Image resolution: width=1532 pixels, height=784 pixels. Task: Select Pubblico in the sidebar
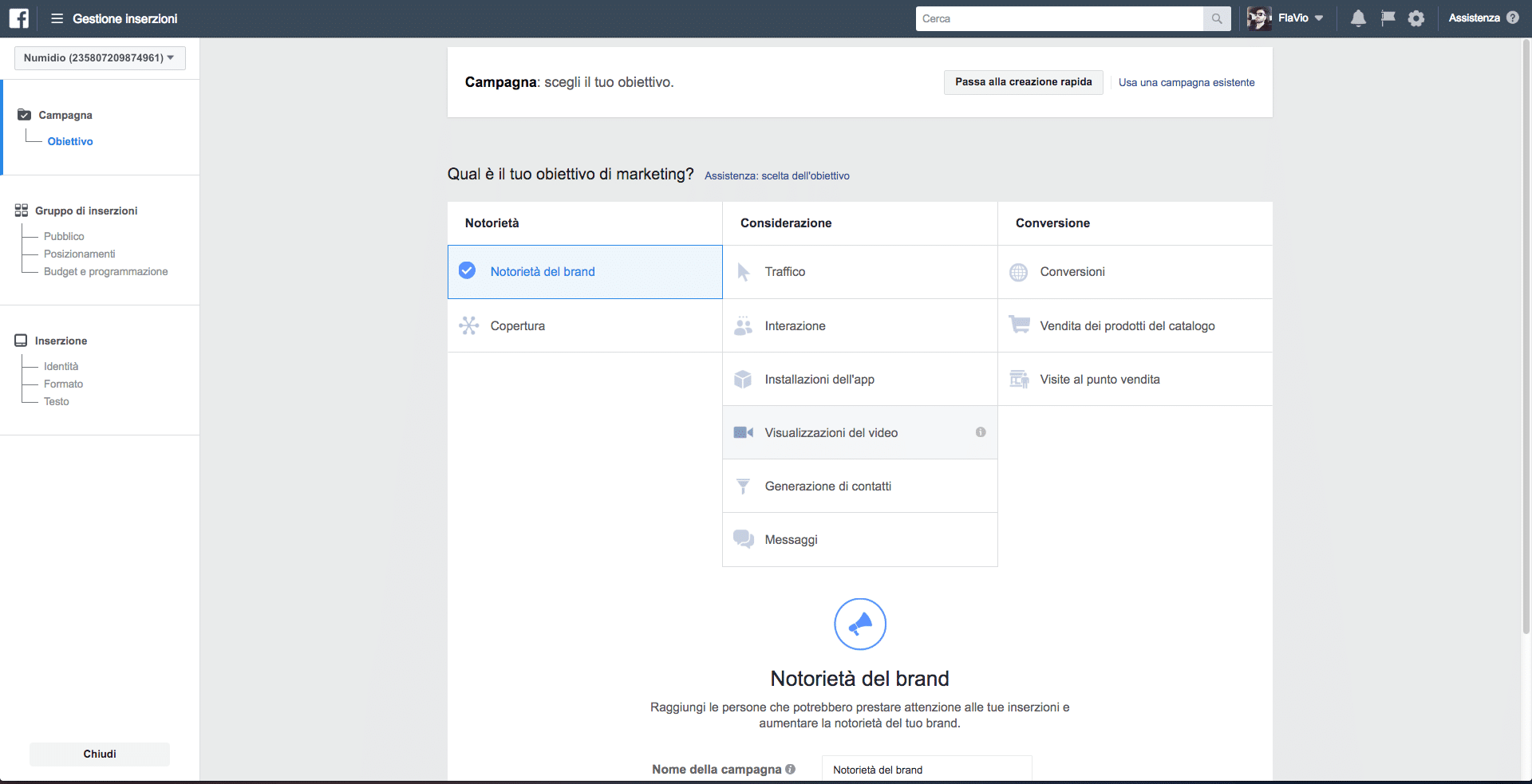tap(64, 236)
